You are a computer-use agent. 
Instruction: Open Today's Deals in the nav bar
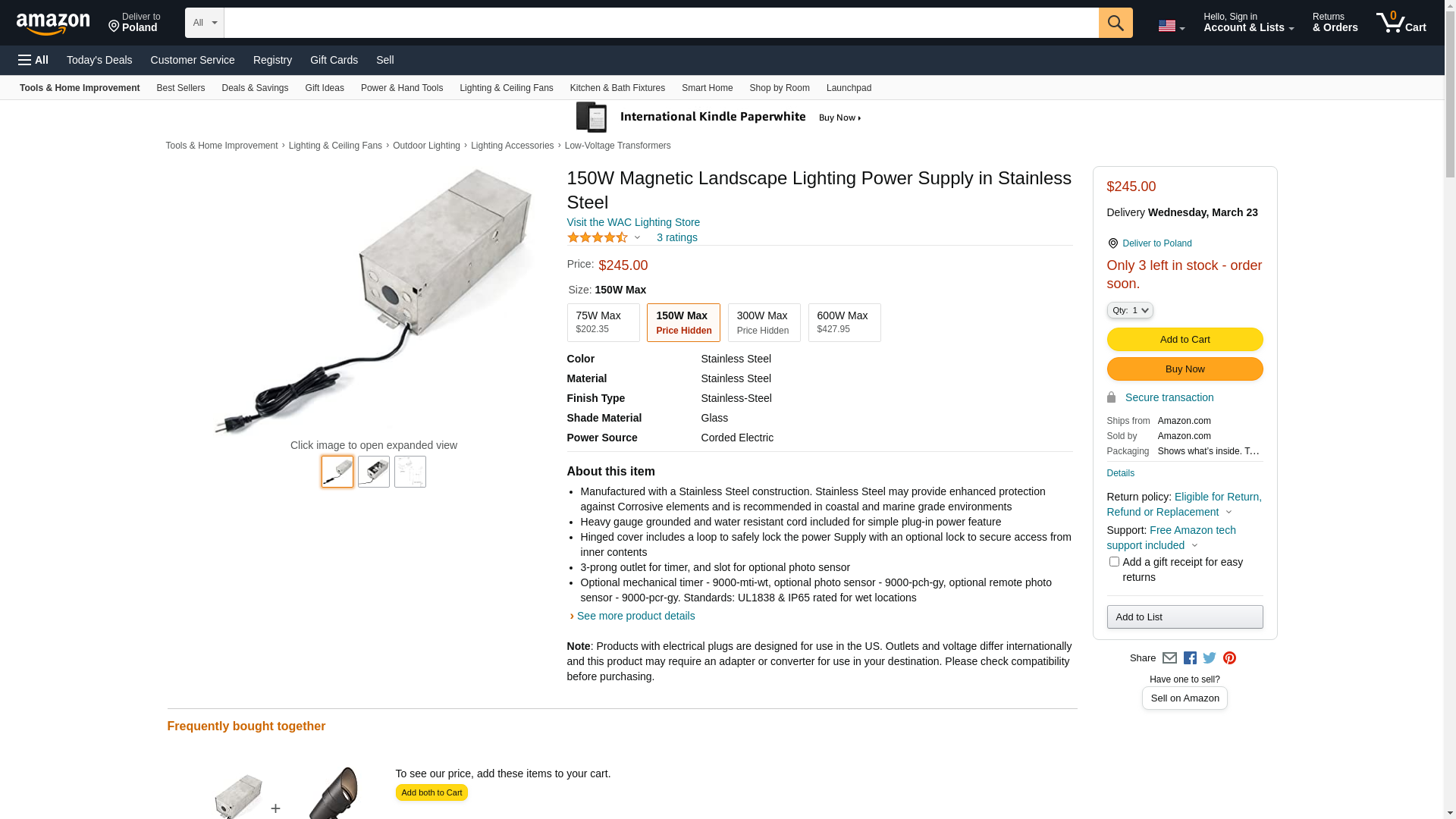pos(99,60)
